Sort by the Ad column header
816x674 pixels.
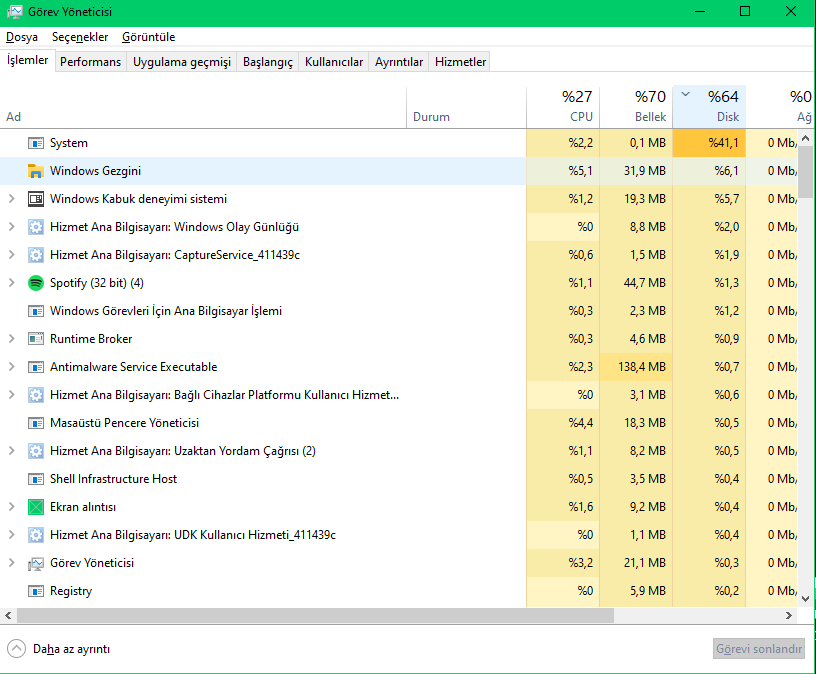tap(203, 107)
